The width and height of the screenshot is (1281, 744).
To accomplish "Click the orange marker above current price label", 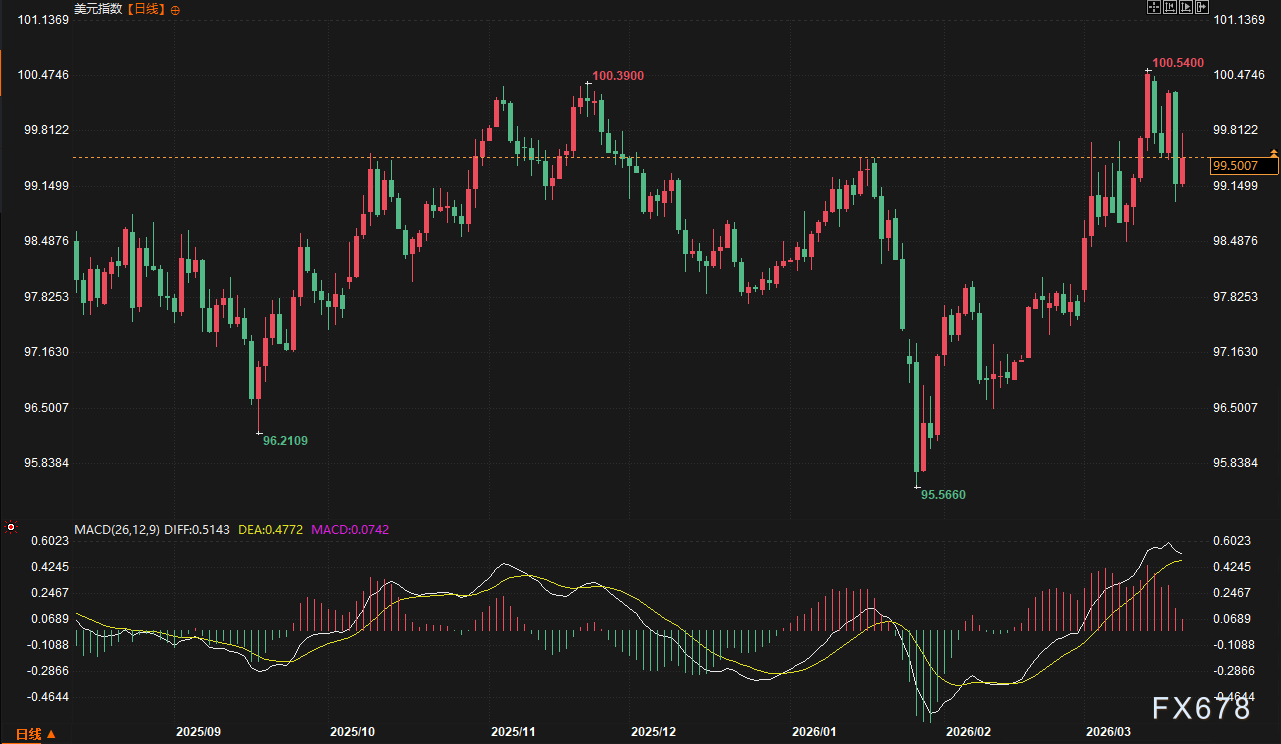I will (1273, 152).
